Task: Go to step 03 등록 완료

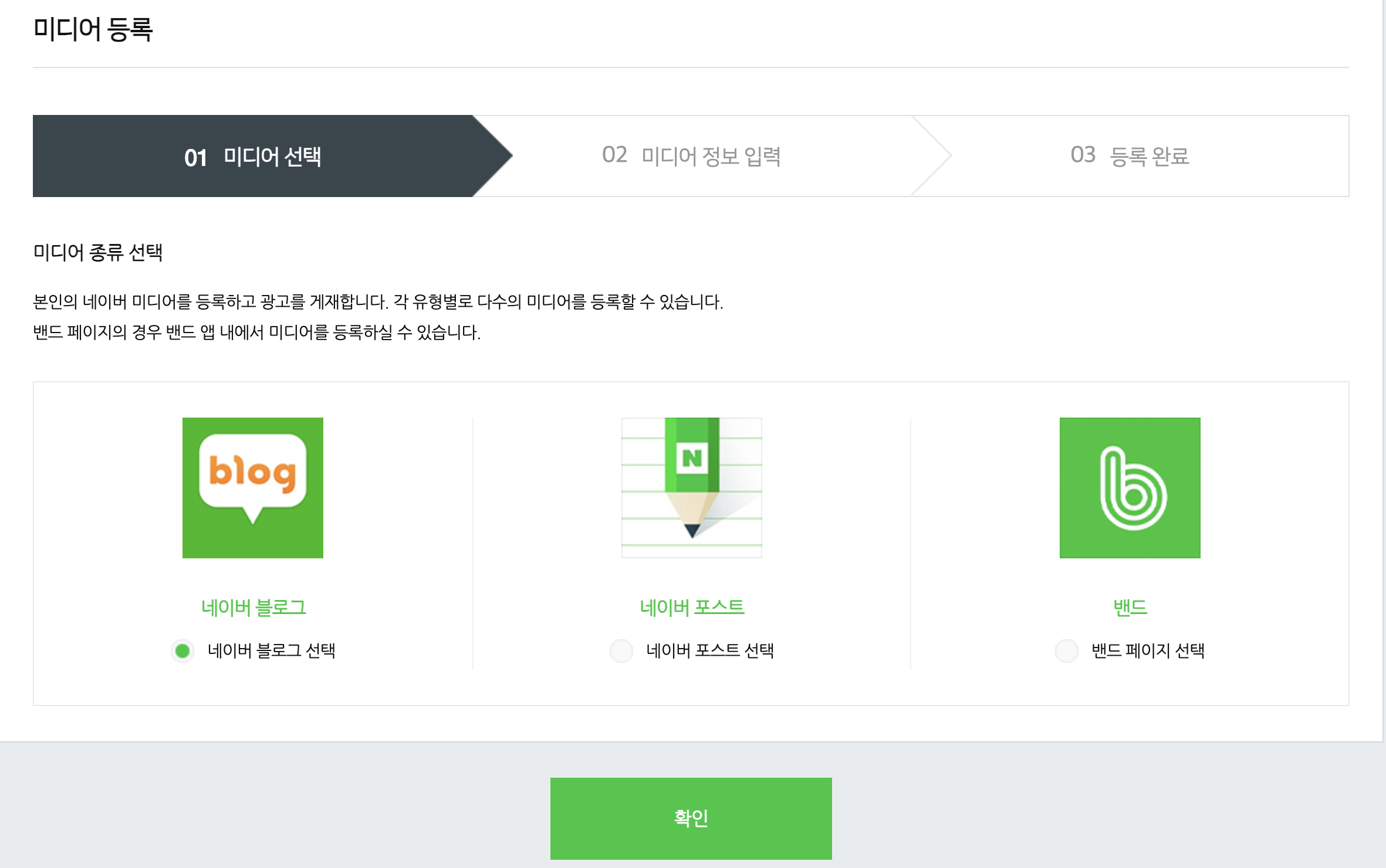Action: click(x=1130, y=156)
